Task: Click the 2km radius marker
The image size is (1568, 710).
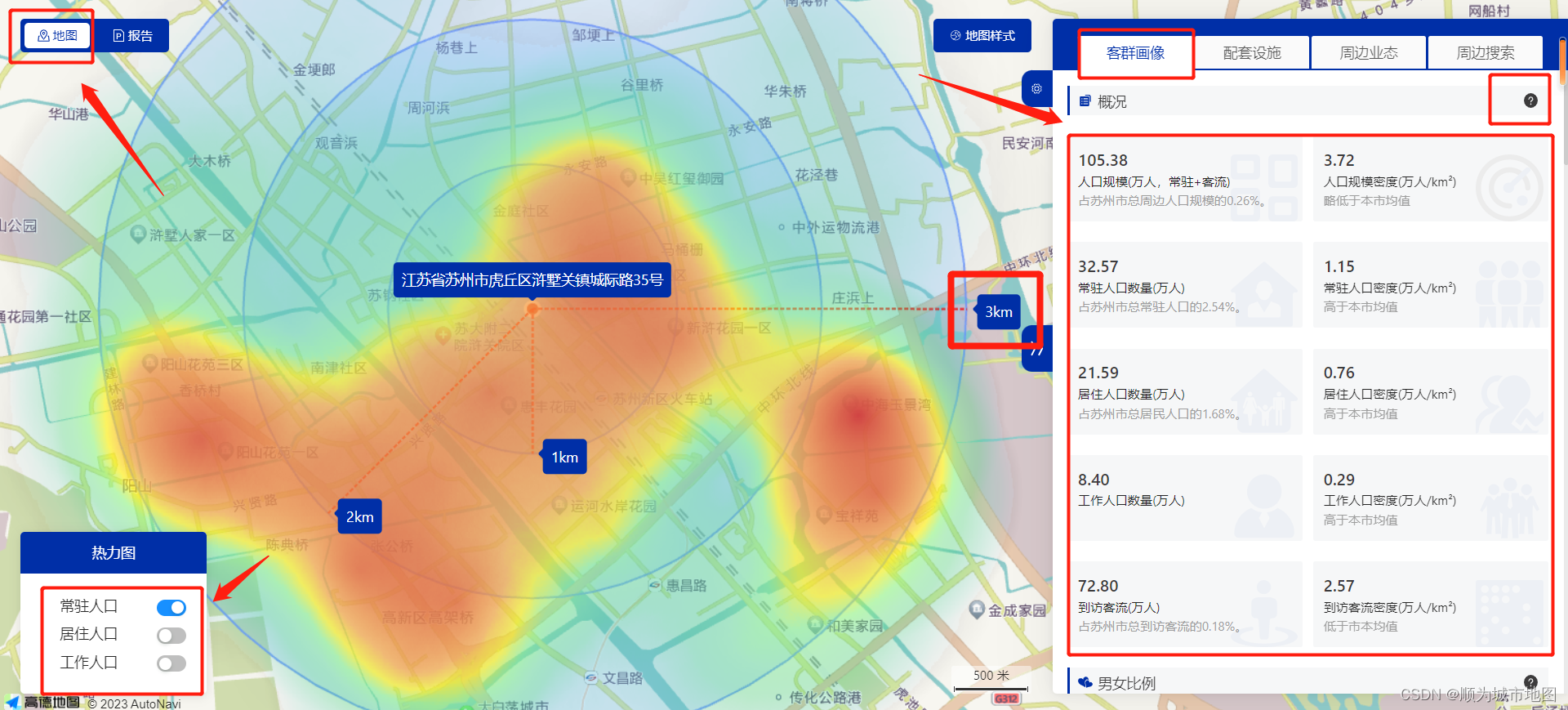Action: (359, 516)
